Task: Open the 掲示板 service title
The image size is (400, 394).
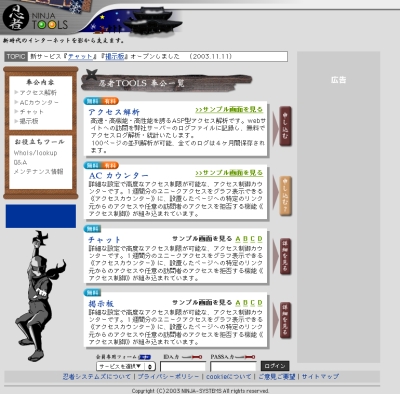Action: pos(101,304)
